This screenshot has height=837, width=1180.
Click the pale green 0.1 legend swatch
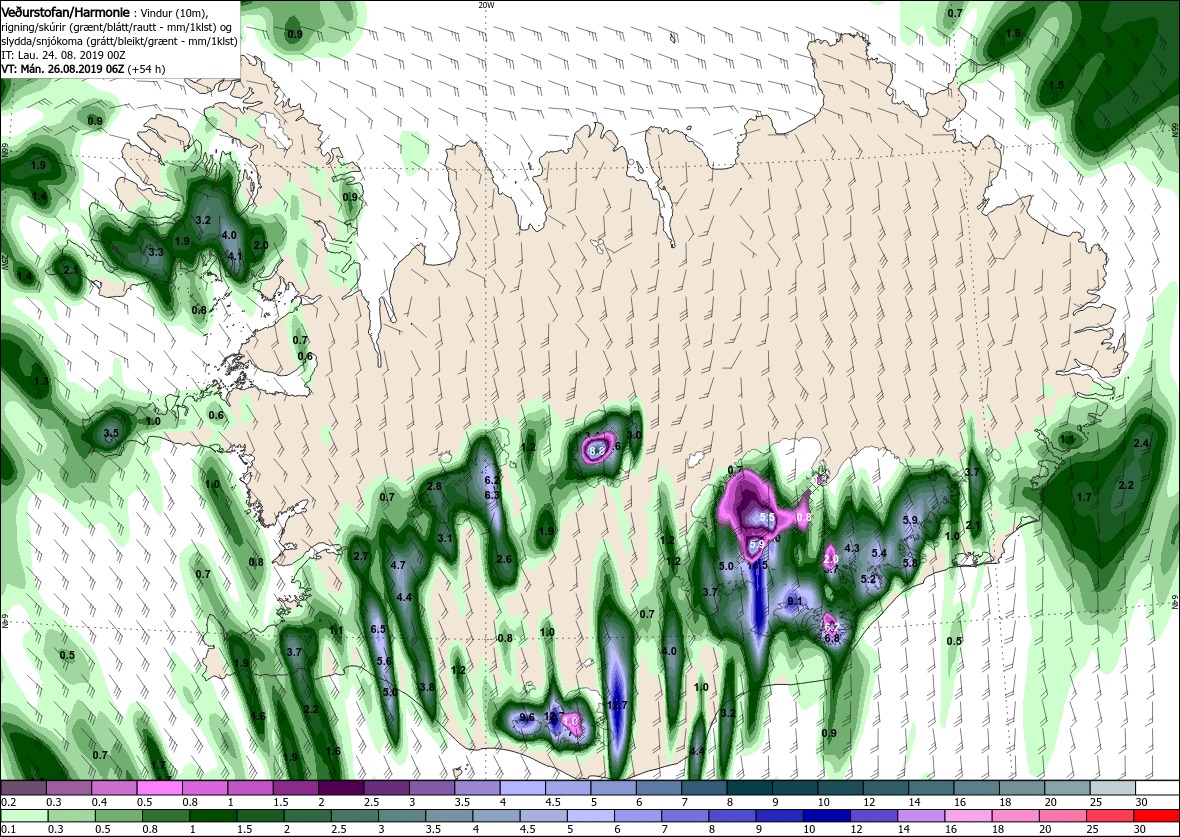click(23, 817)
